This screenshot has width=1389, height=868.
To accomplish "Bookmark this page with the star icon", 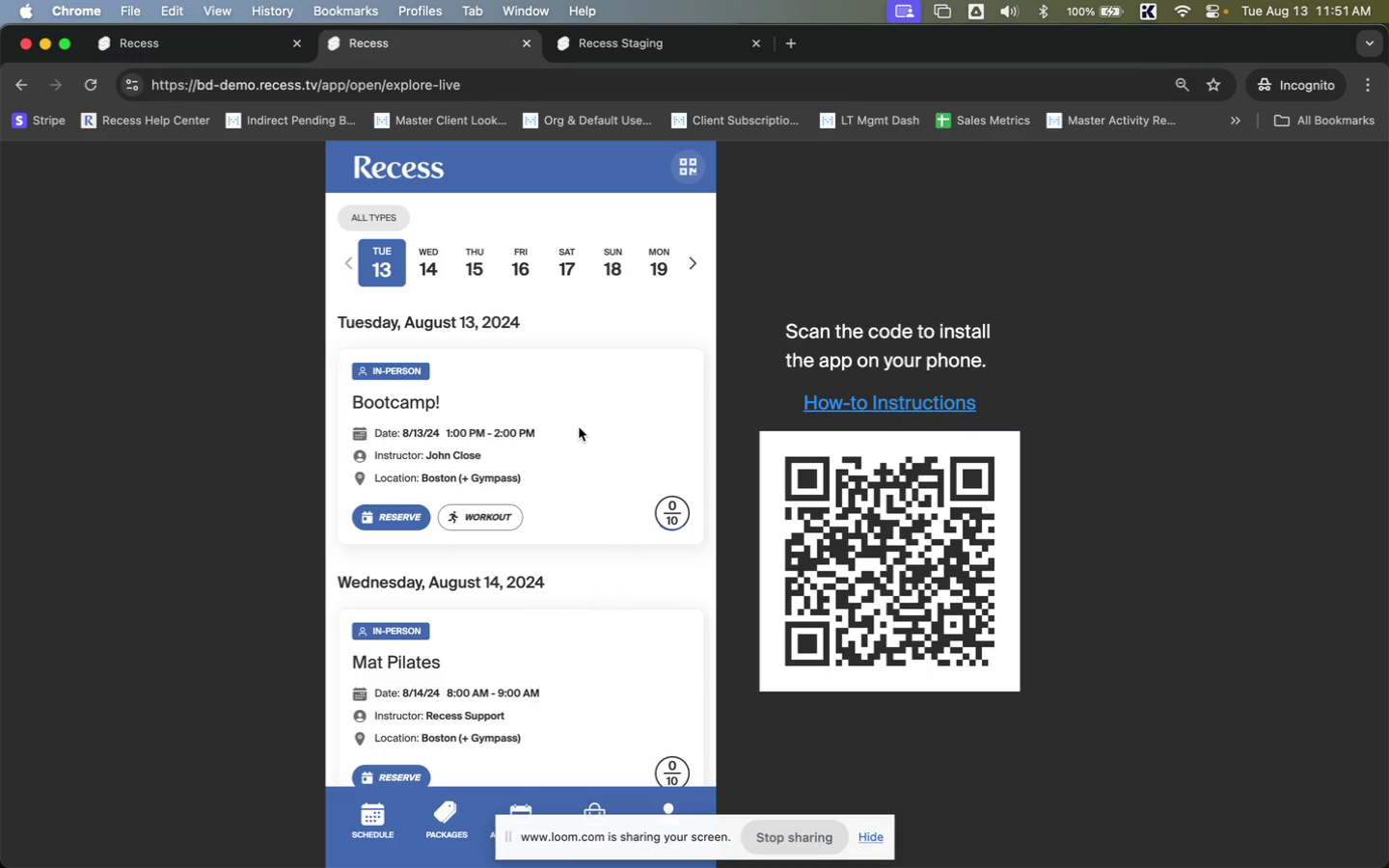I will 1213,85.
